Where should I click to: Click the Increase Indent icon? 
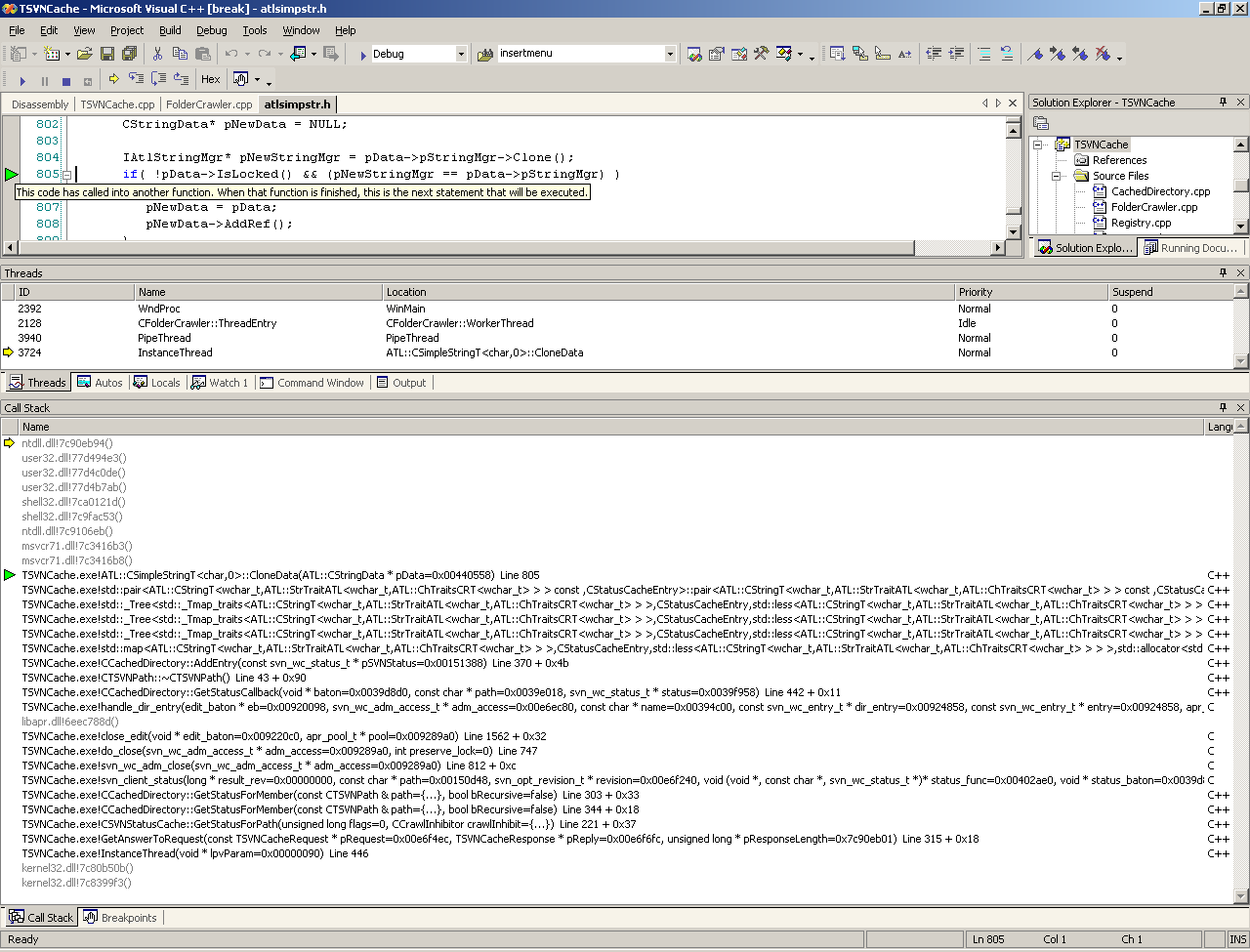pyautogui.click(x=956, y=54)
